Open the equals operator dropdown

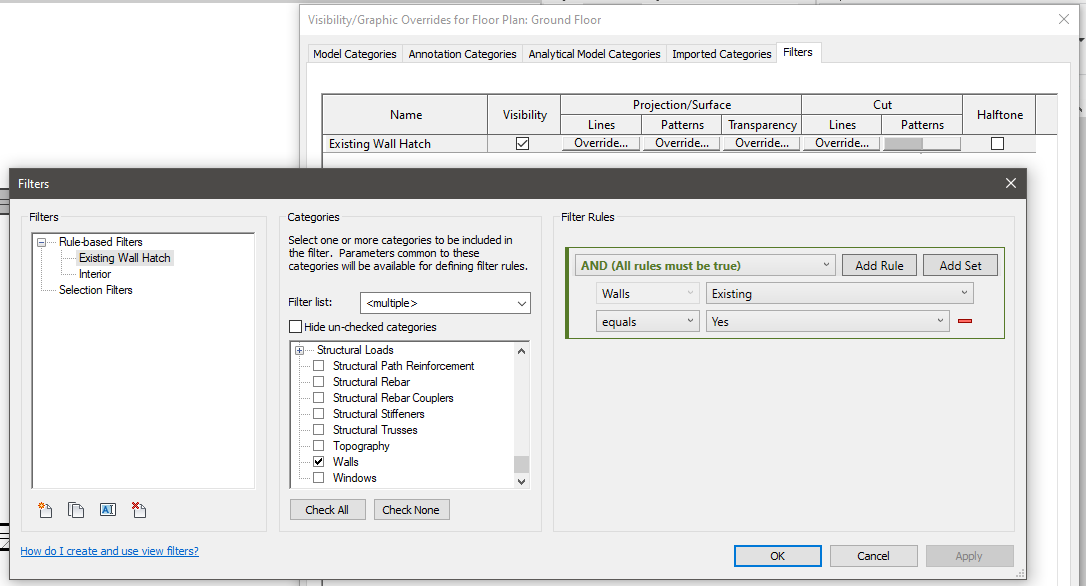coord(648,321)
